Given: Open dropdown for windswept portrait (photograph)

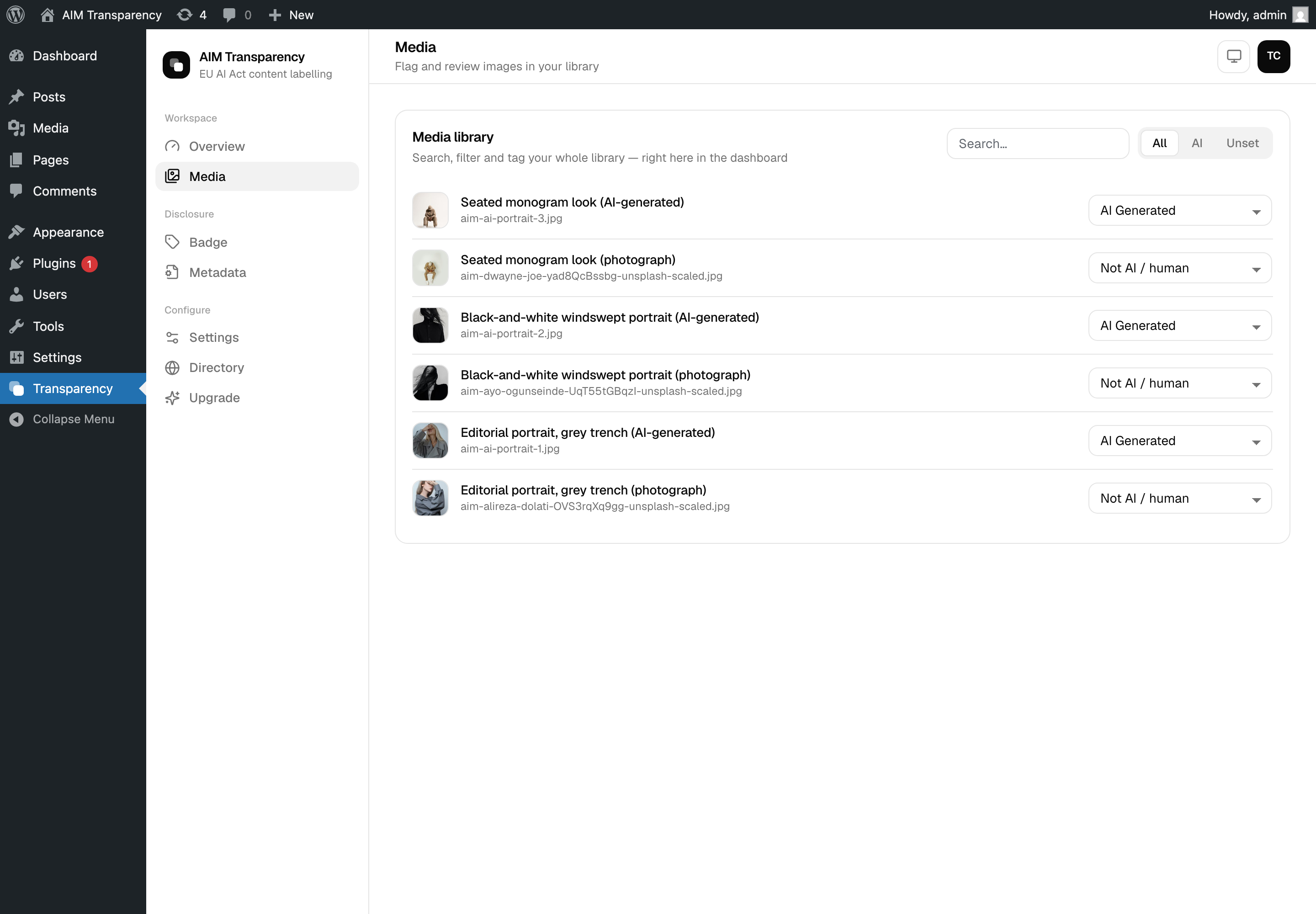Looking at the screenshot, I should (x=1180, y=383).
